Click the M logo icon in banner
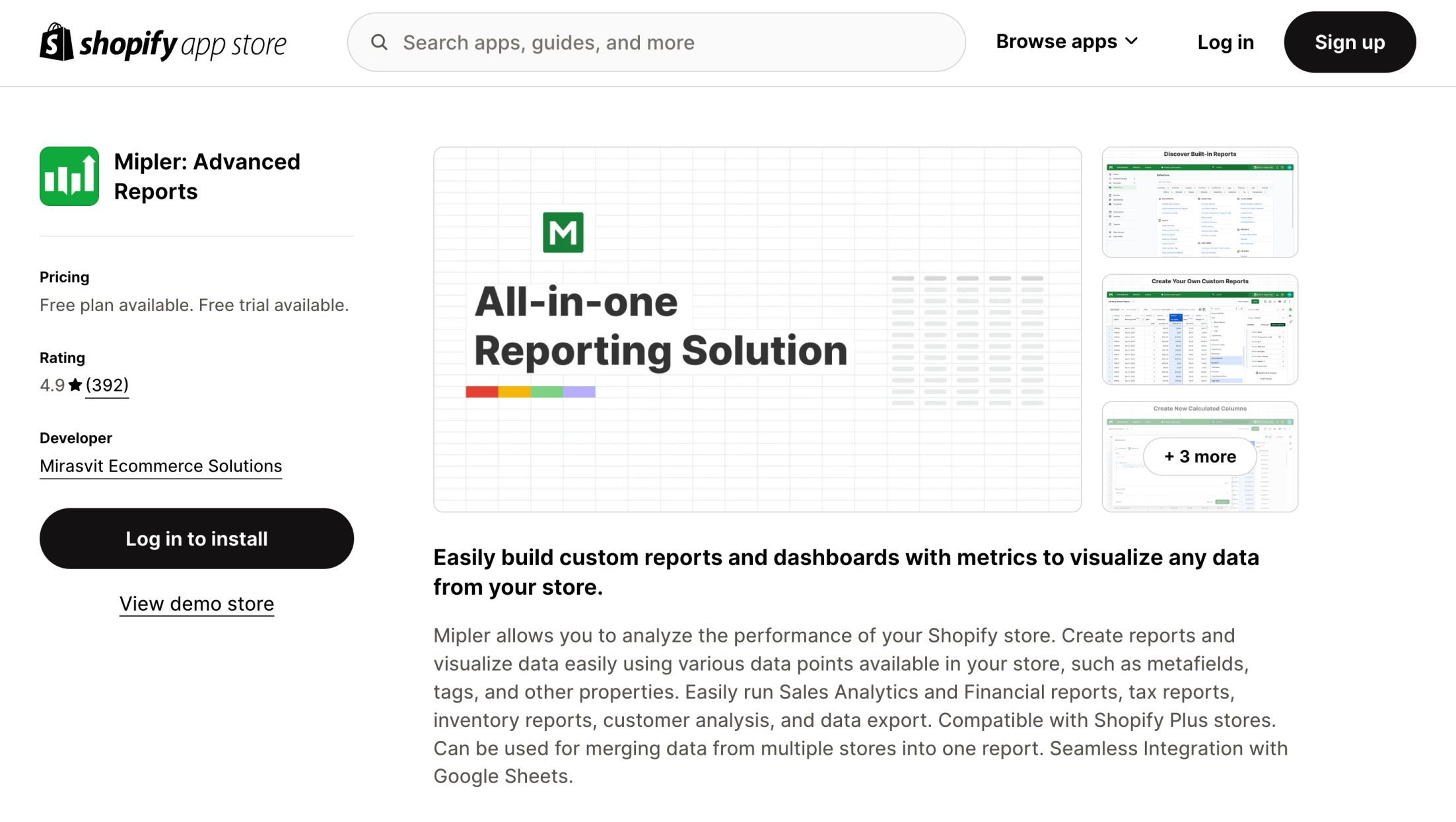Viewport: 1456px width, 822px height. point(562,232)
